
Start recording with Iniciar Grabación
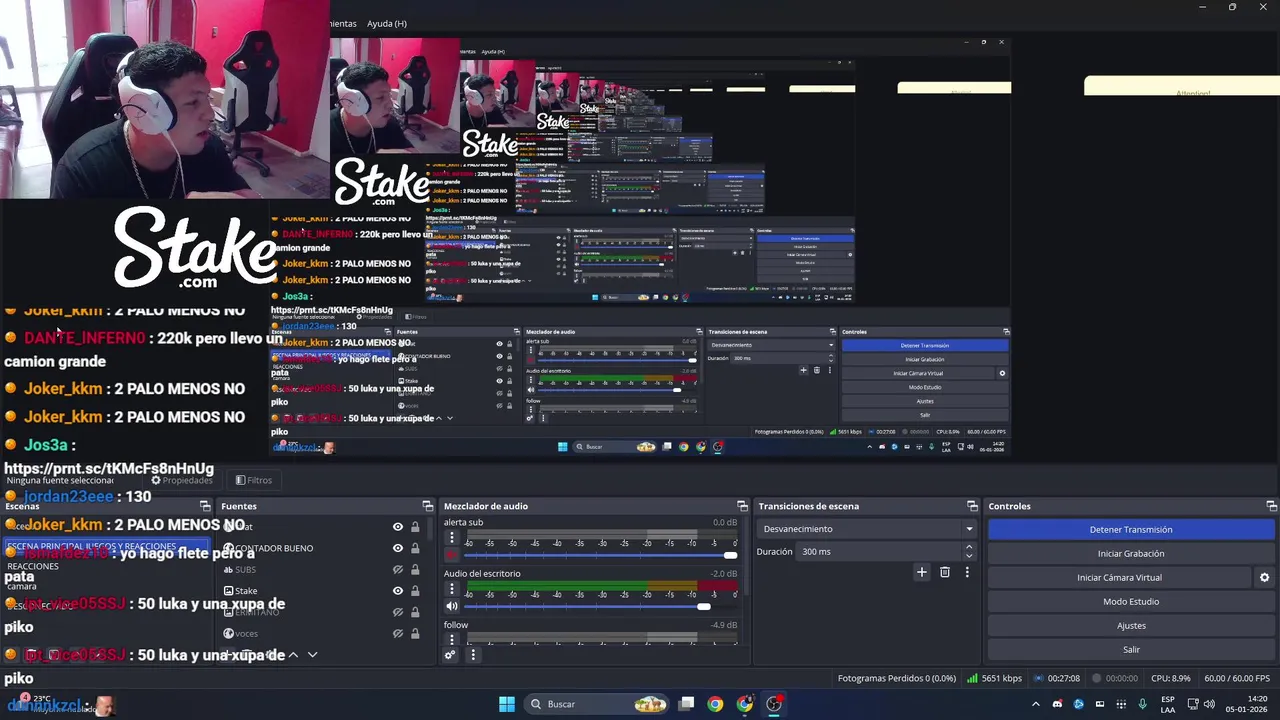click(x=1131, y=553)
